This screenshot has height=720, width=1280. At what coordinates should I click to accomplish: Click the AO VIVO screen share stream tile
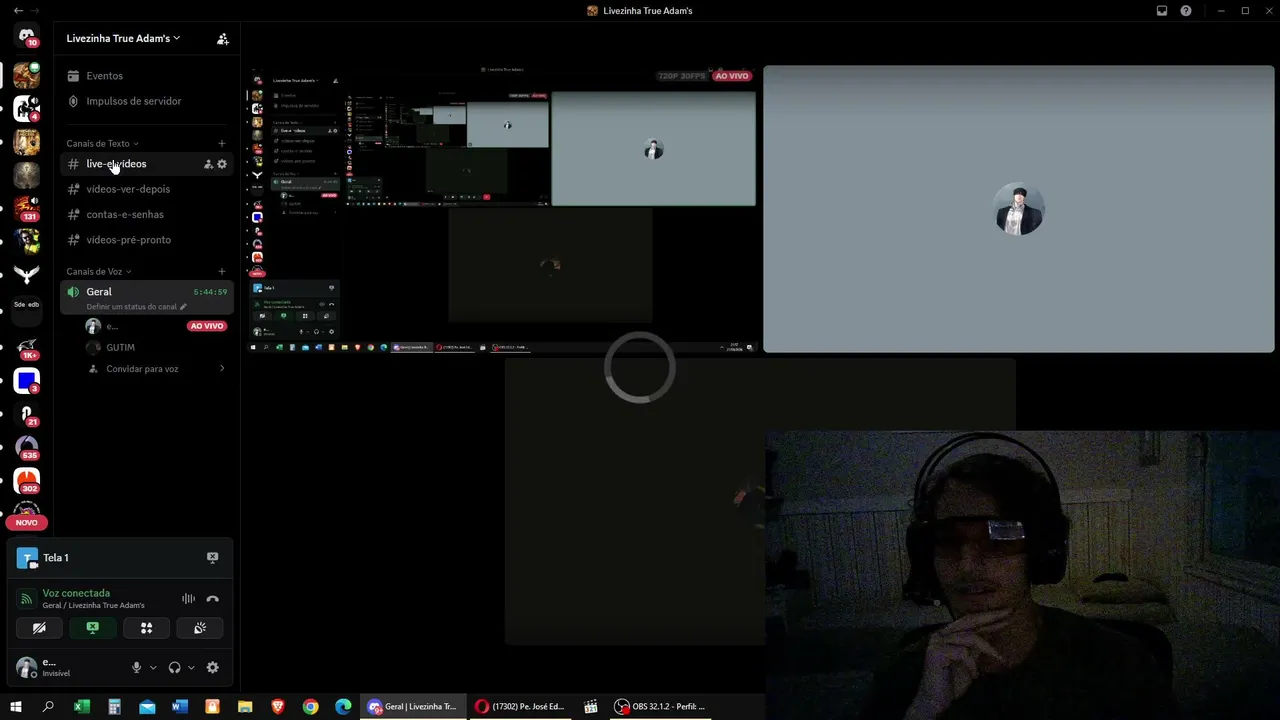tap(502, 209)
